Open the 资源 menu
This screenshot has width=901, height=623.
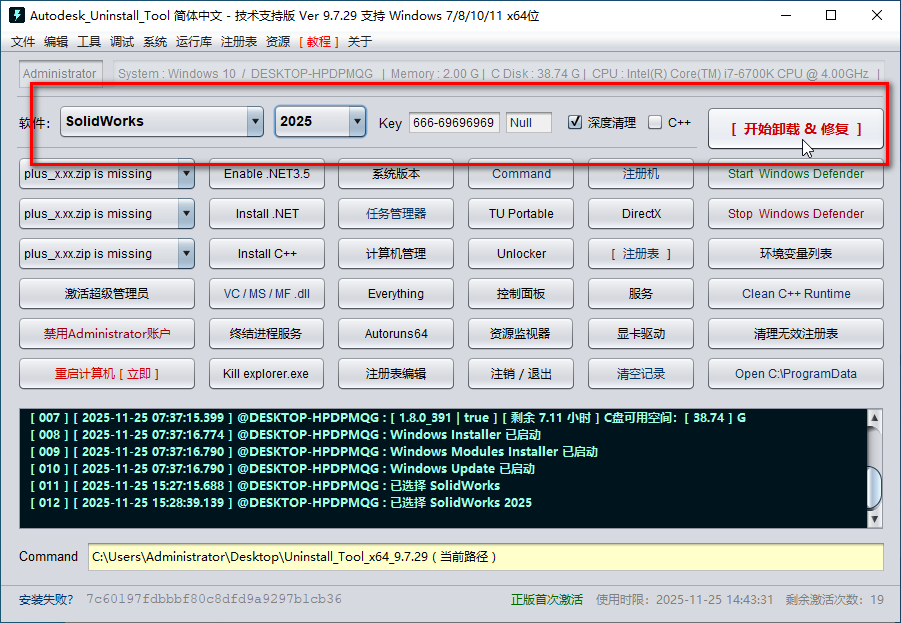pos(278,41)
